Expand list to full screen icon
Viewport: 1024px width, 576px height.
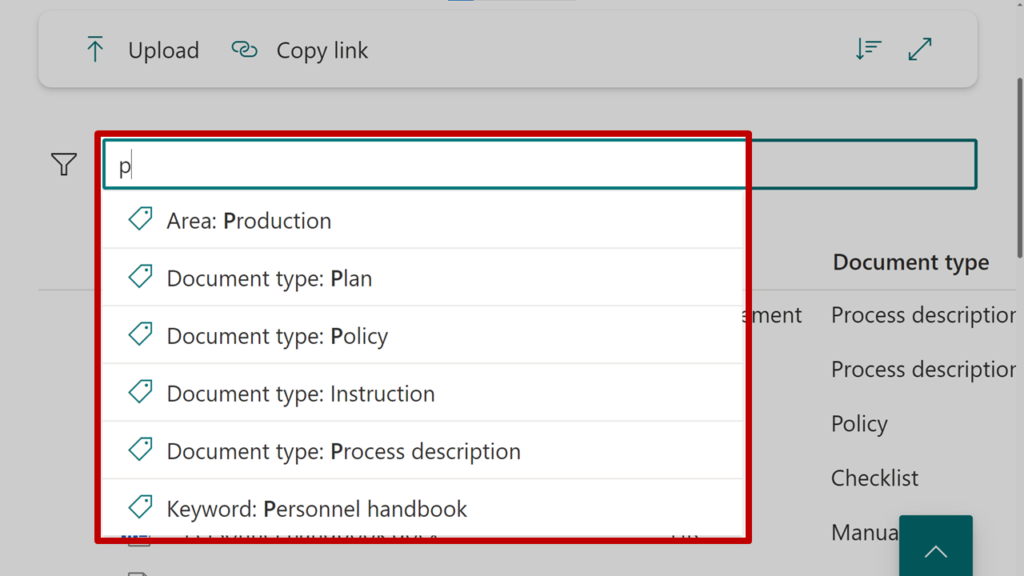pyautogui.click(x=920, y=49)
